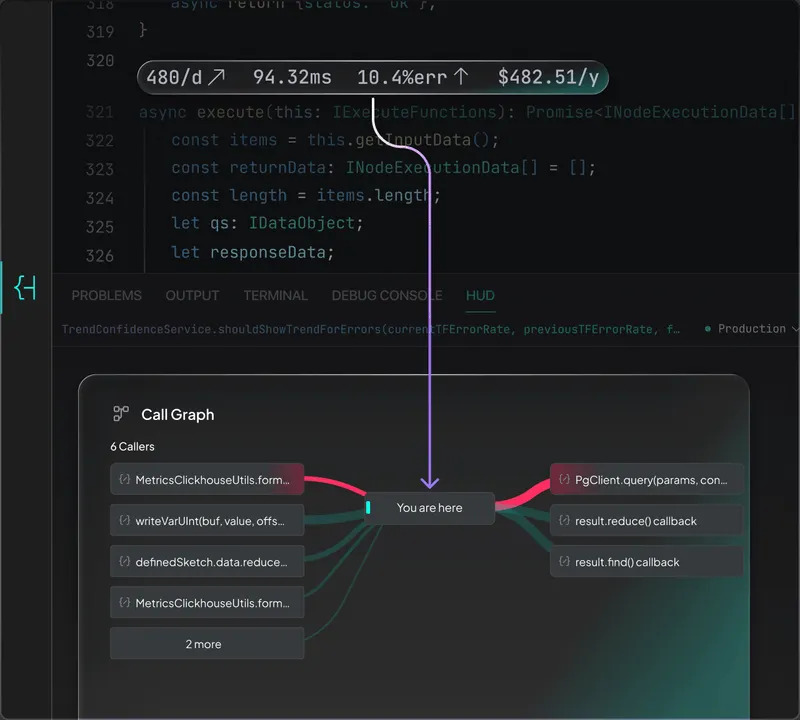Switch to the DEBUG CONSOLE tab
Viewport: 800px width, 720px height.
[x=386, y=295]
